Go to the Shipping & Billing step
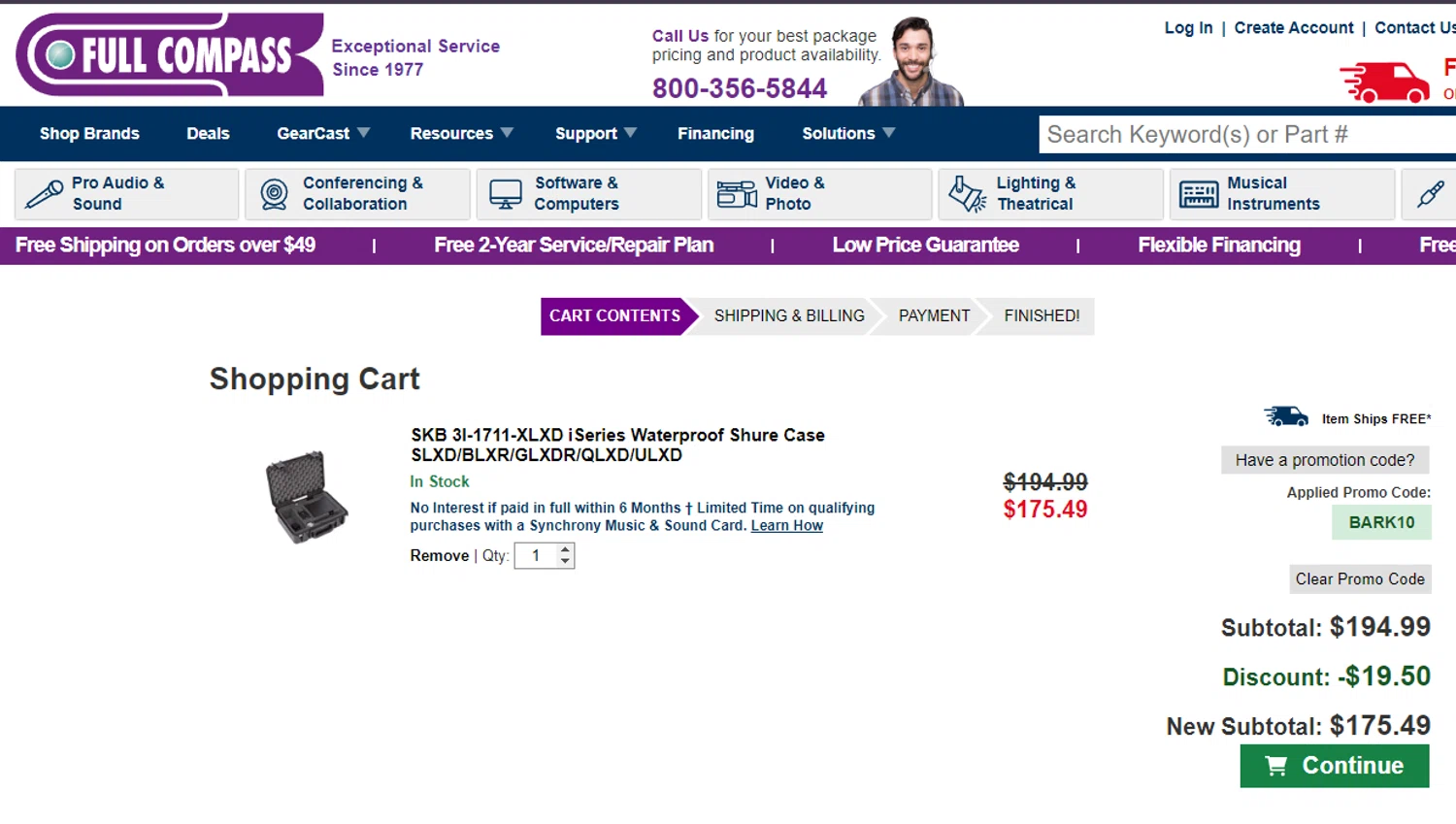Image resolution: width=1456 pixels, height=824 pixels. pyautogui.click(x=788, y=316)
